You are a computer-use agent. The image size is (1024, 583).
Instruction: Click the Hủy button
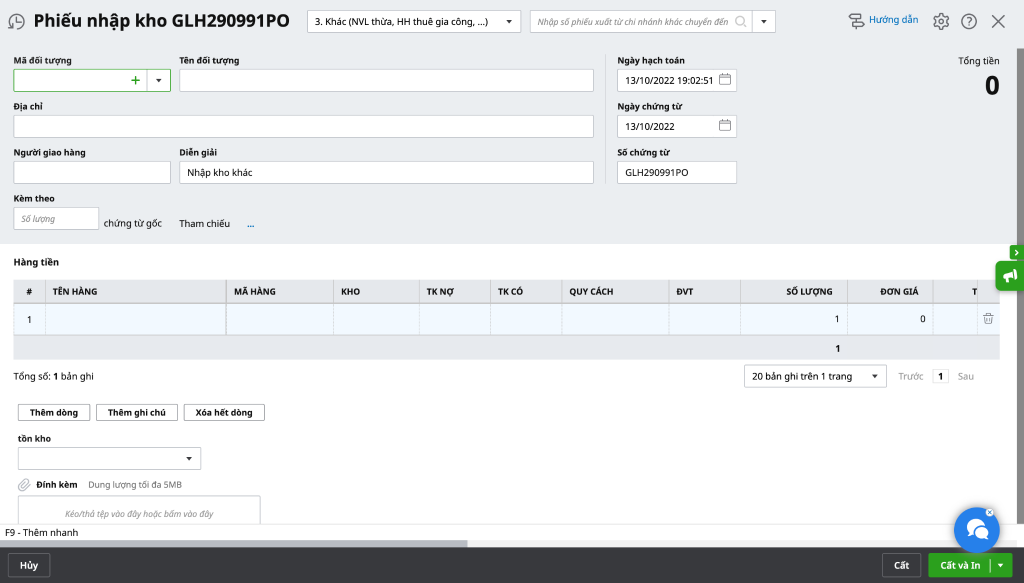coord(29,565)
